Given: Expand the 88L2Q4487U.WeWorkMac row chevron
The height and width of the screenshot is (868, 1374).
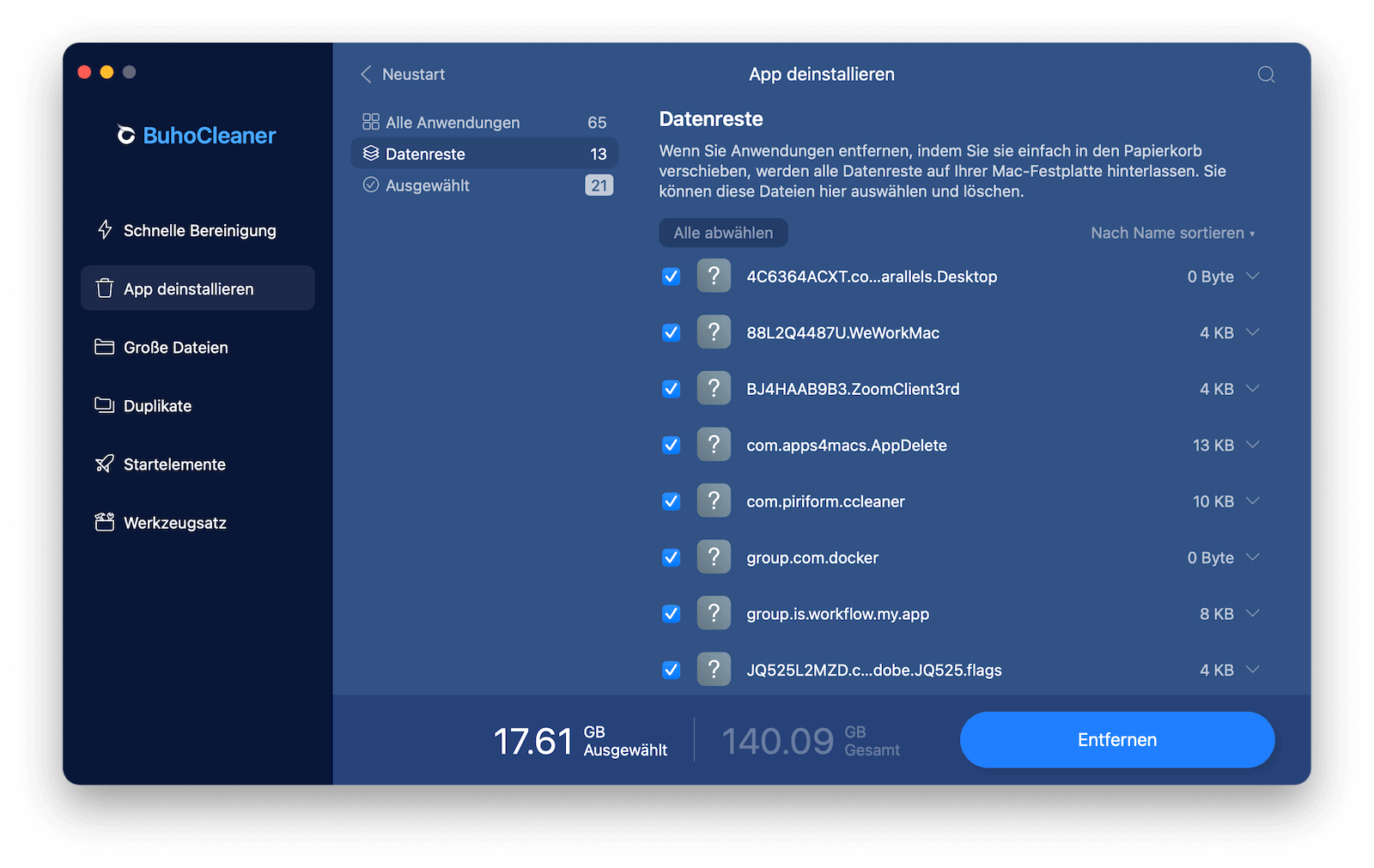Looking at the screenshot, I should [x=1253, y=332].
